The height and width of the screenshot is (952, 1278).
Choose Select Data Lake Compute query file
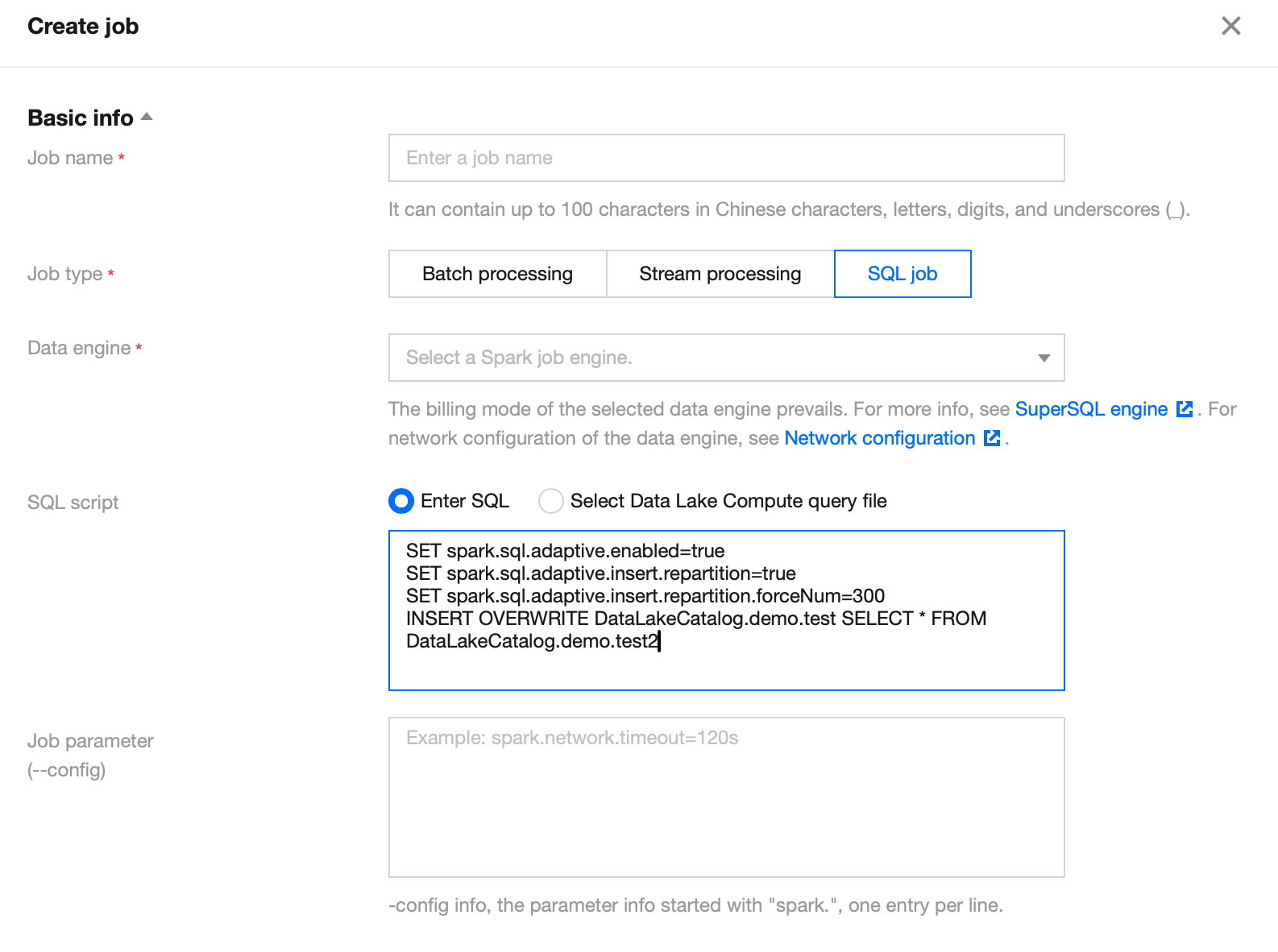point(551,501)
